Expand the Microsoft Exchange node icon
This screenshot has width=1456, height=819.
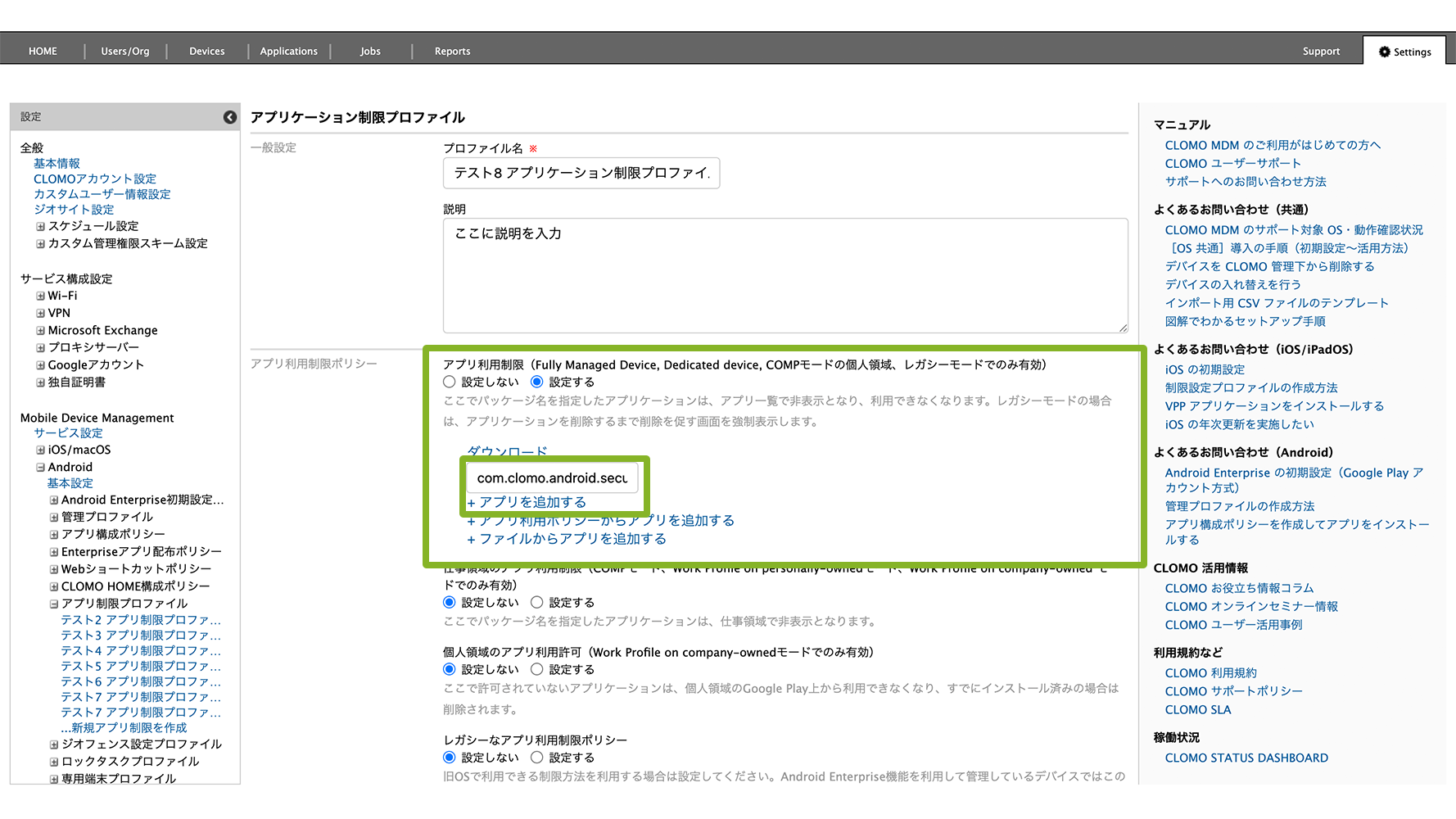coord(40,331)
